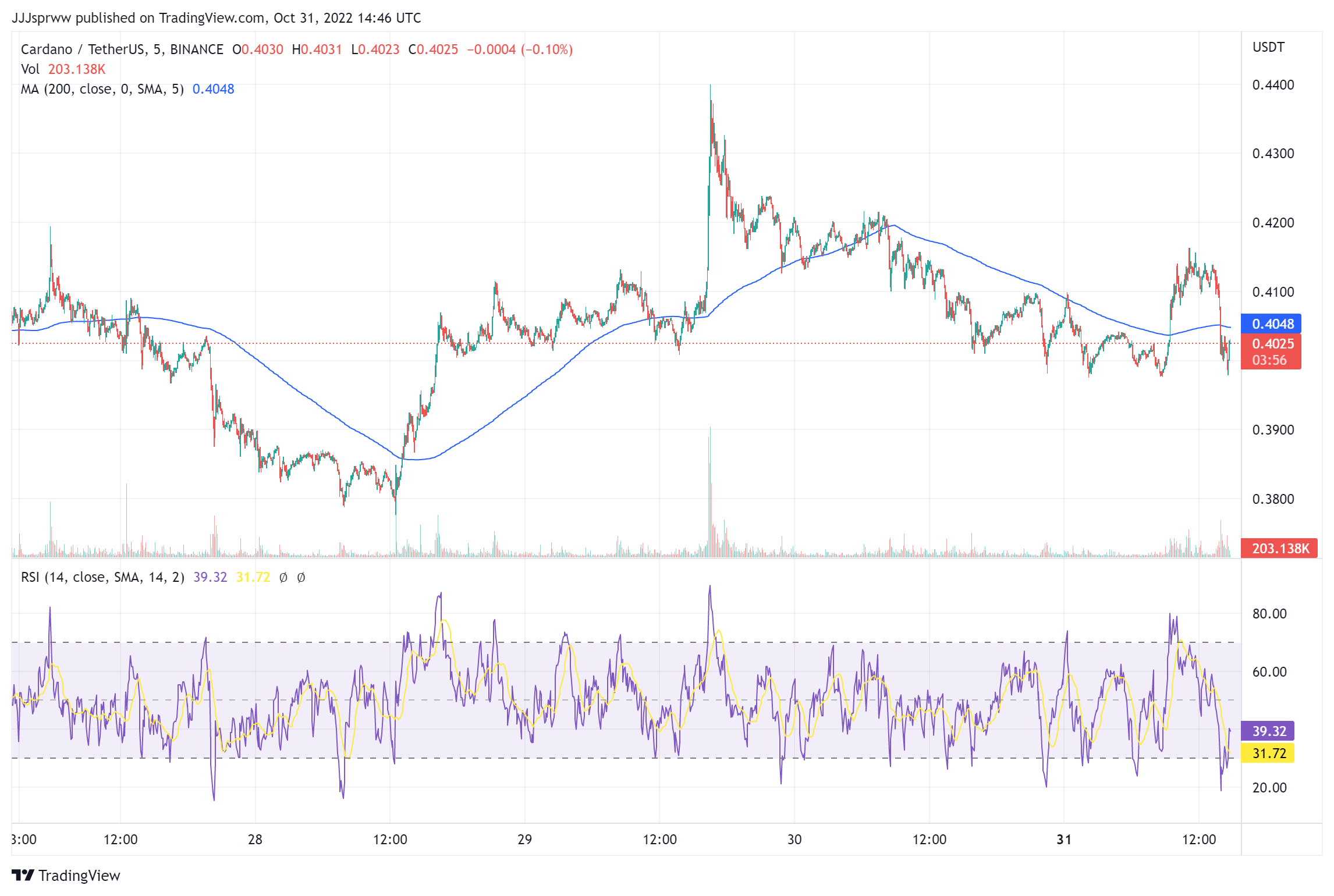This screenshot has width=1334, height=896.
Task: Click the purple 39.32 RSI value tag
Action: (1268, 731)
